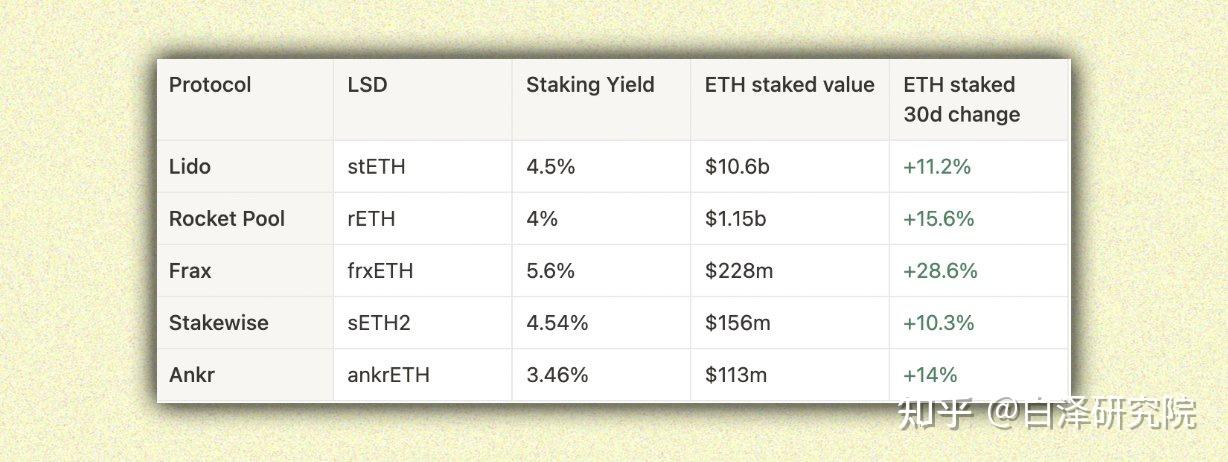Click the 知乎 @白泽研究院 watermark
This screenshot has height=462, width=1228.
[x=1046, y=413]
